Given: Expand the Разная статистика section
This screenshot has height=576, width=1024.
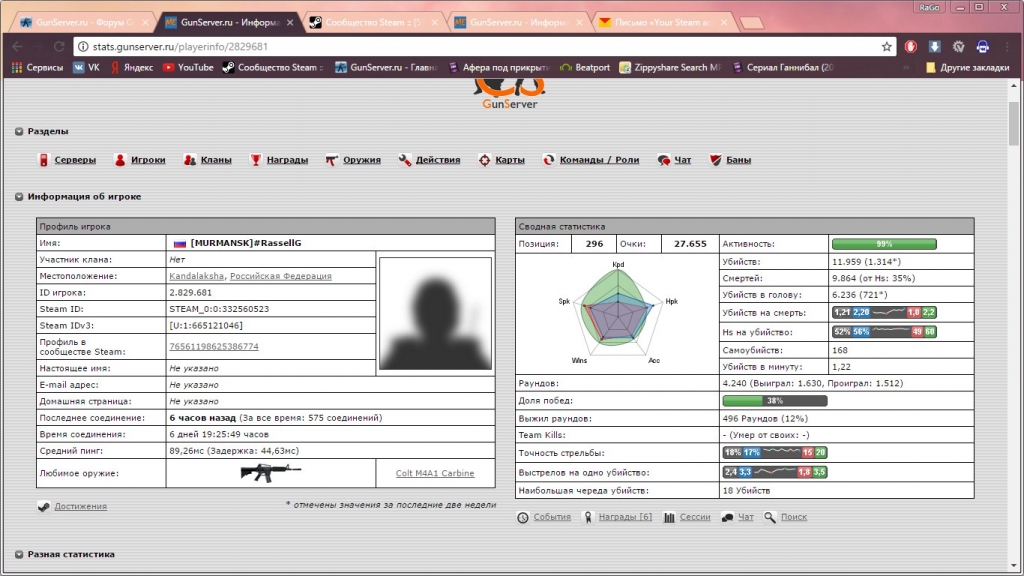Looking at the screenshot, I should click(19, 554).
